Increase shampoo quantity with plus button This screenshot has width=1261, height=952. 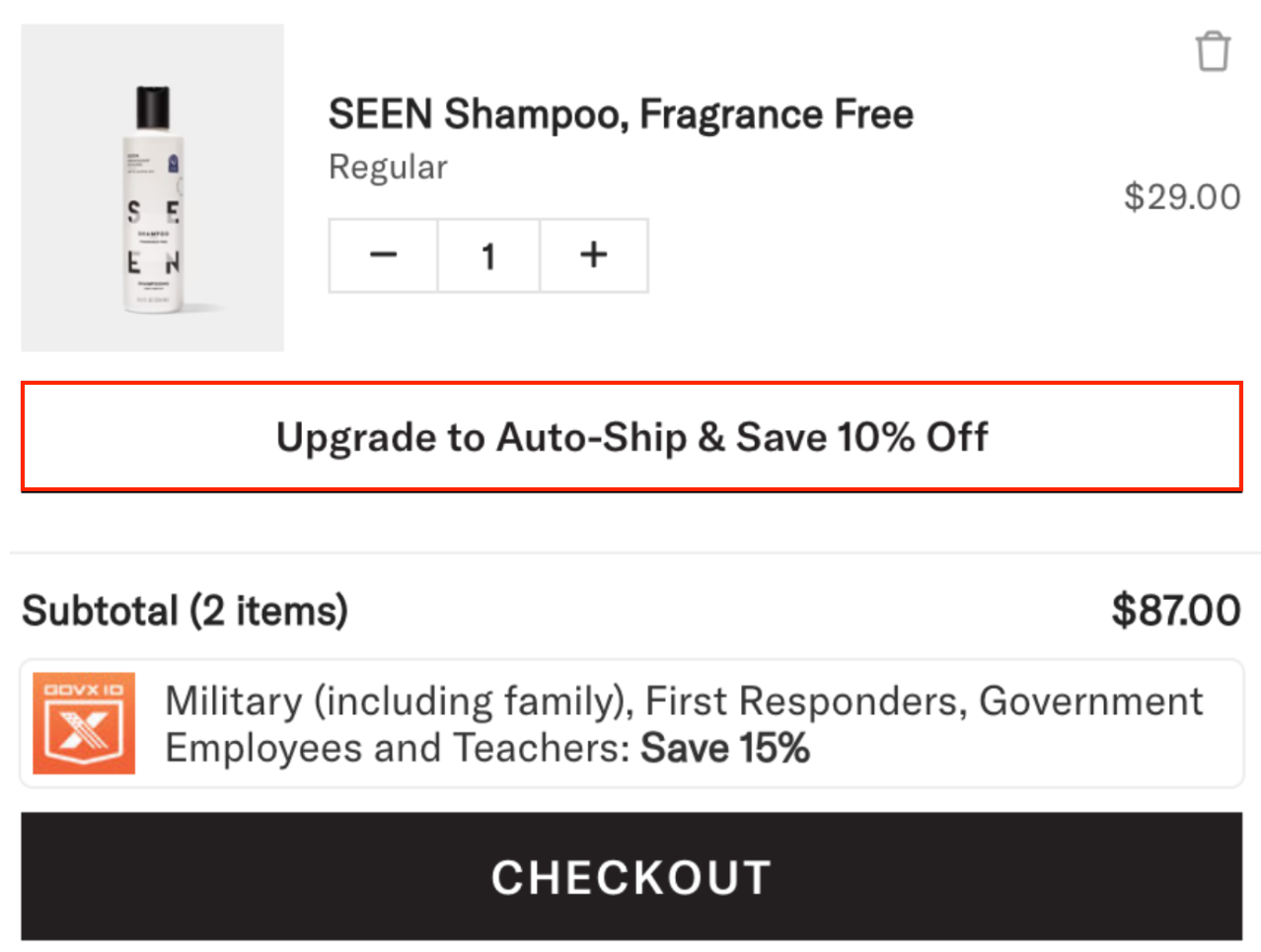(594, 256)
